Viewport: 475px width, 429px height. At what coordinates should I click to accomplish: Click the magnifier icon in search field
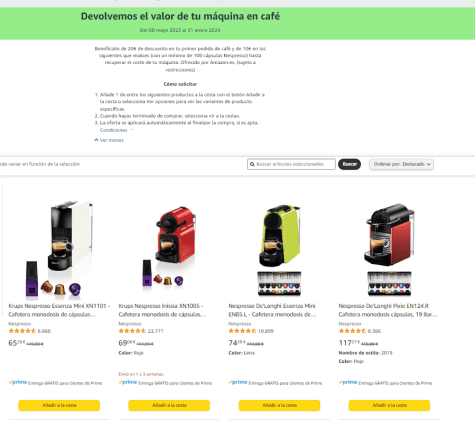pos(252,164)
